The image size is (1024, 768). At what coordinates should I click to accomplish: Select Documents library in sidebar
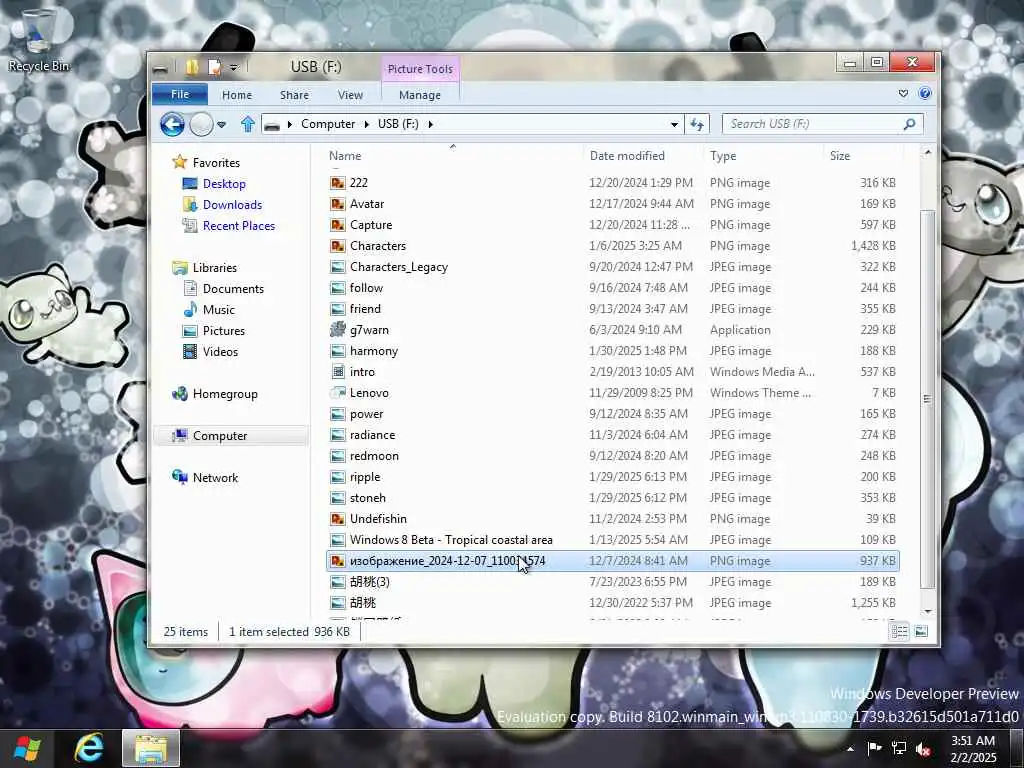coord(233,289)
